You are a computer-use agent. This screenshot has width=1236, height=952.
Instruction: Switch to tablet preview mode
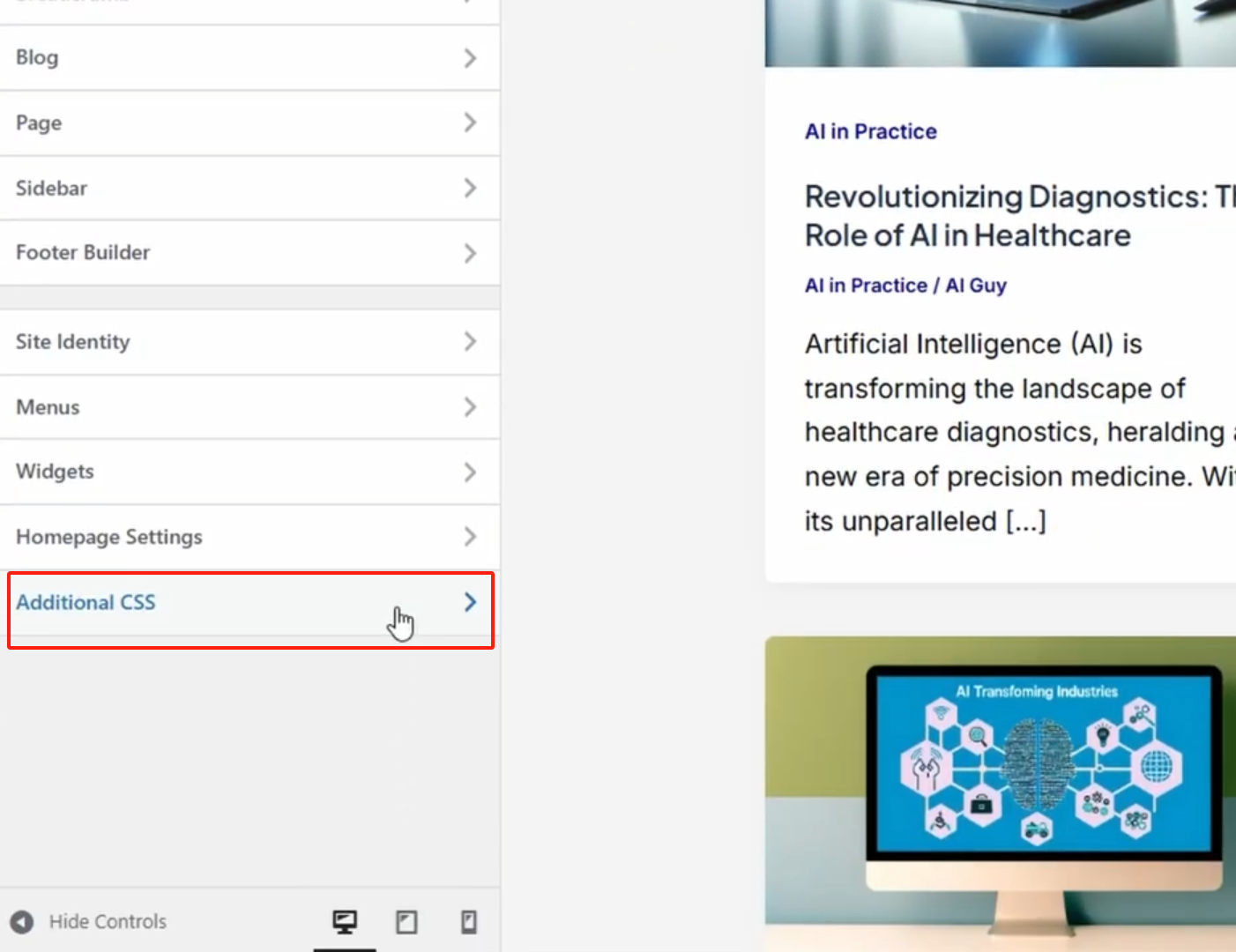click(x=406, y=922)
